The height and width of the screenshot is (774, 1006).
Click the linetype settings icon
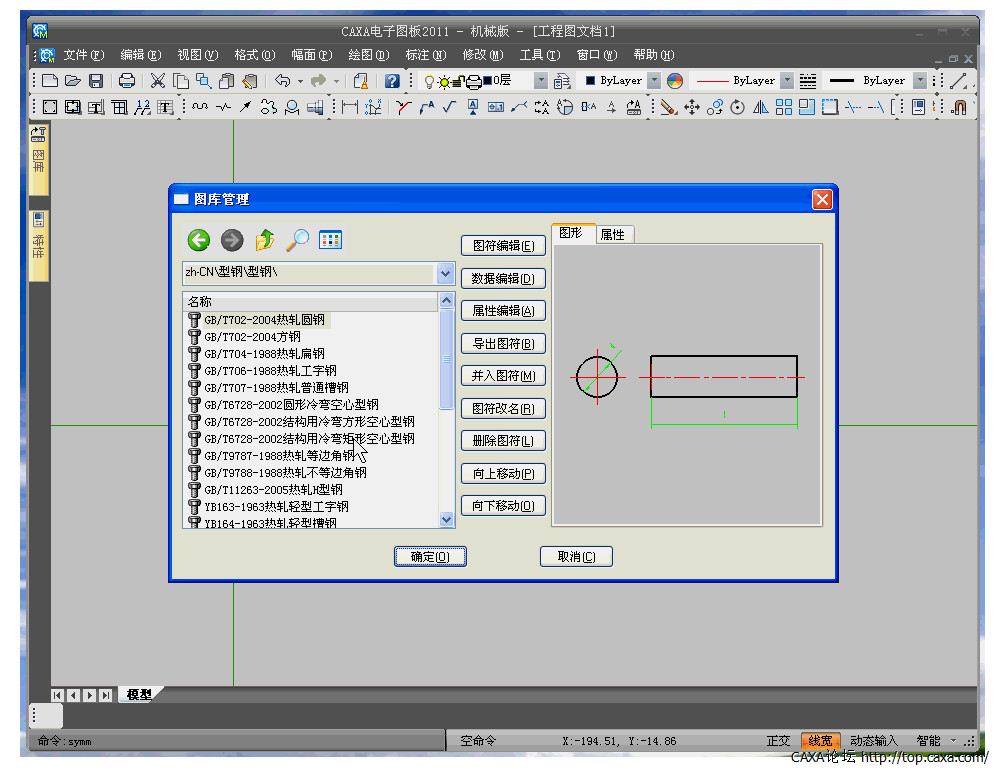(x=808, y=81)
